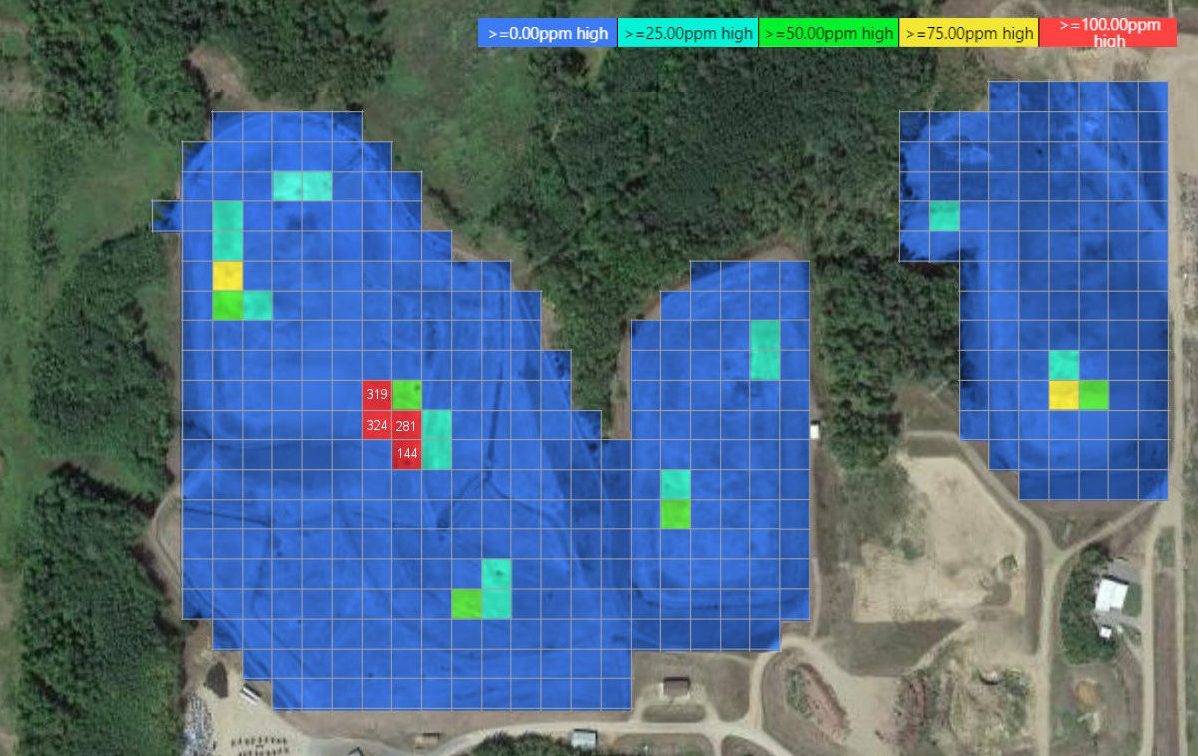Click the red grid cell labeled 281
Viewport: 1198px width, 756px height.
(x=406, y=425)
